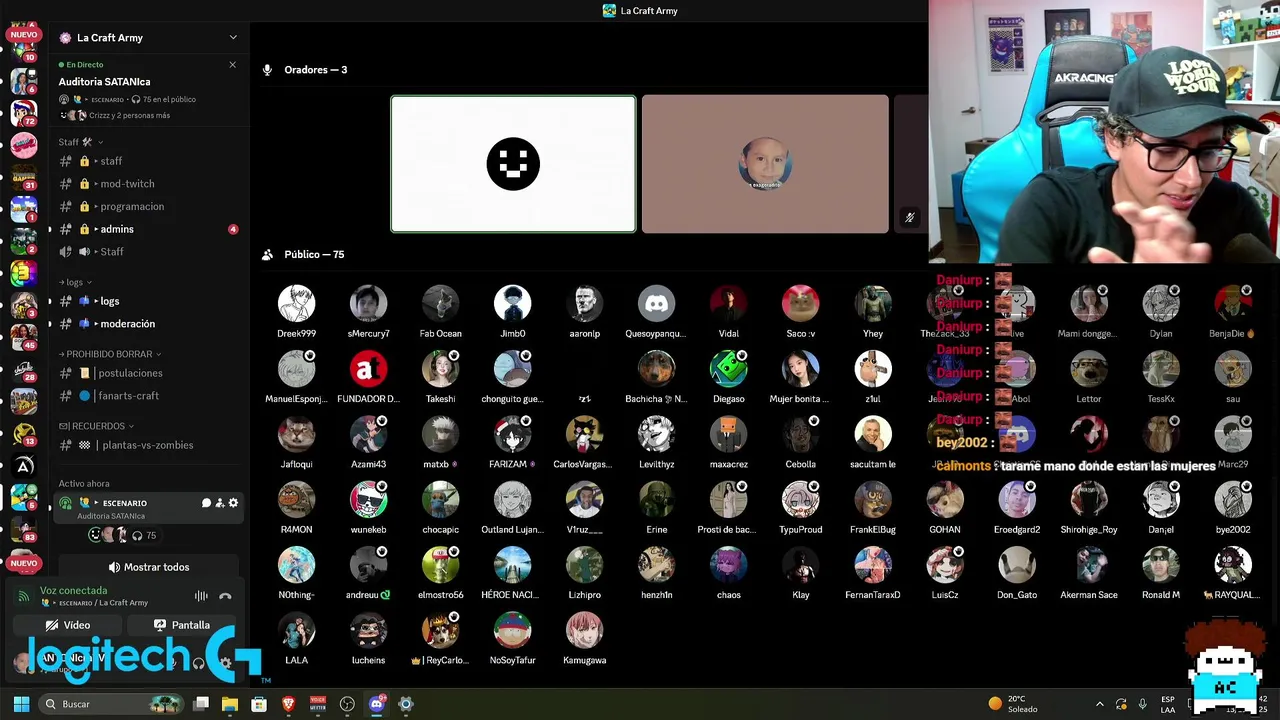1280x720 pixels.
Task: Open the postulaciones channel
Action: pos(148,373)
